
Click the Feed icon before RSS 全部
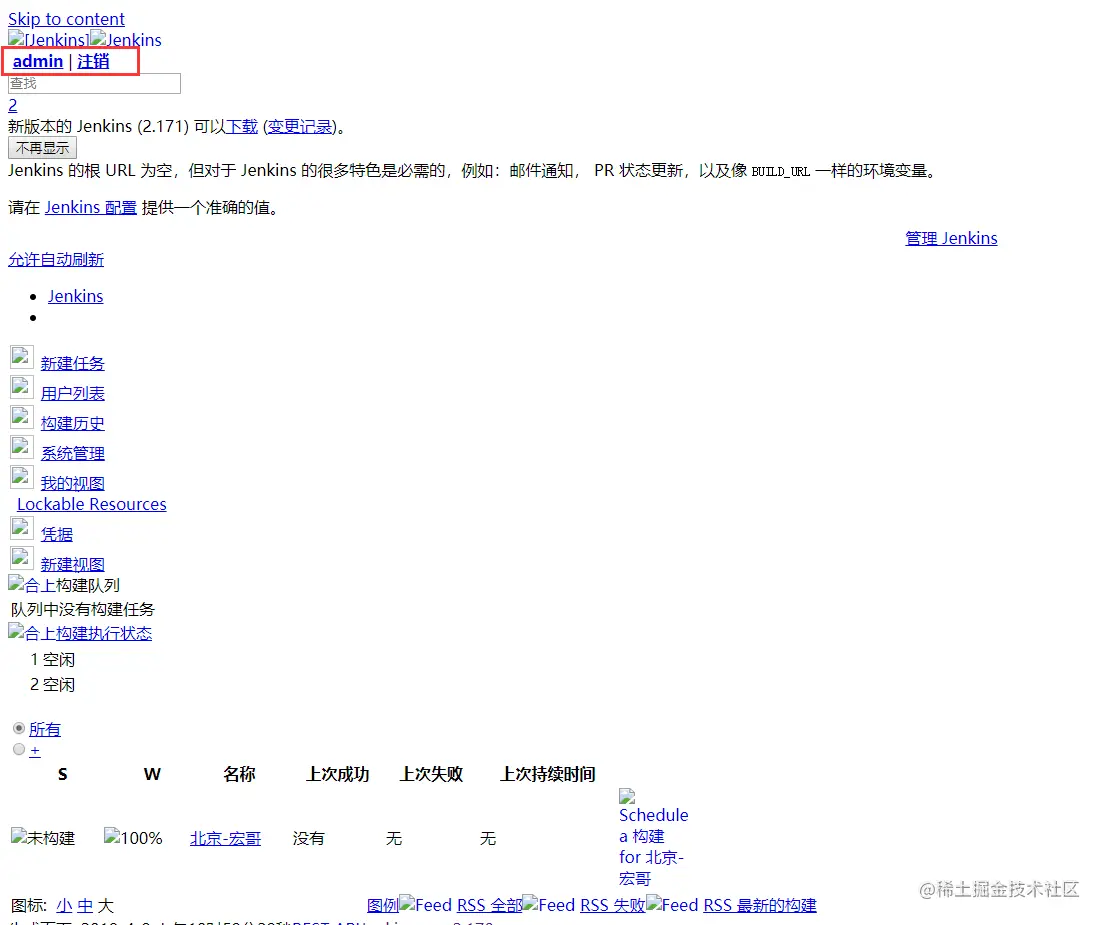pos(426,905)
